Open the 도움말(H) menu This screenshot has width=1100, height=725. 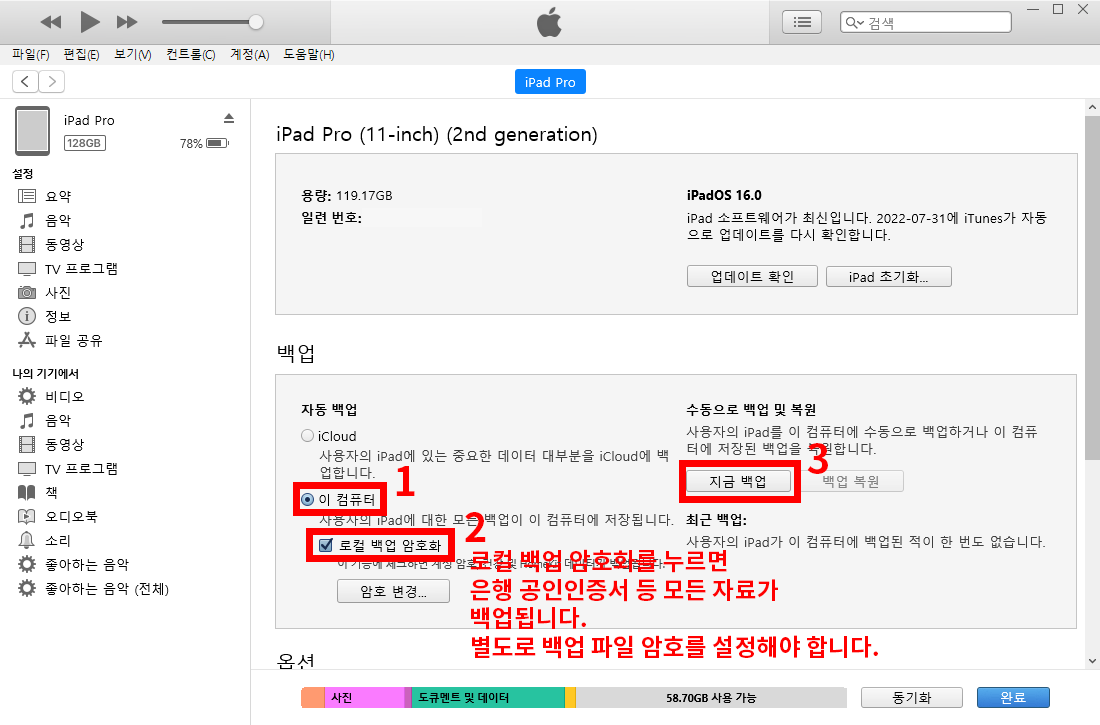pos(309,54)
